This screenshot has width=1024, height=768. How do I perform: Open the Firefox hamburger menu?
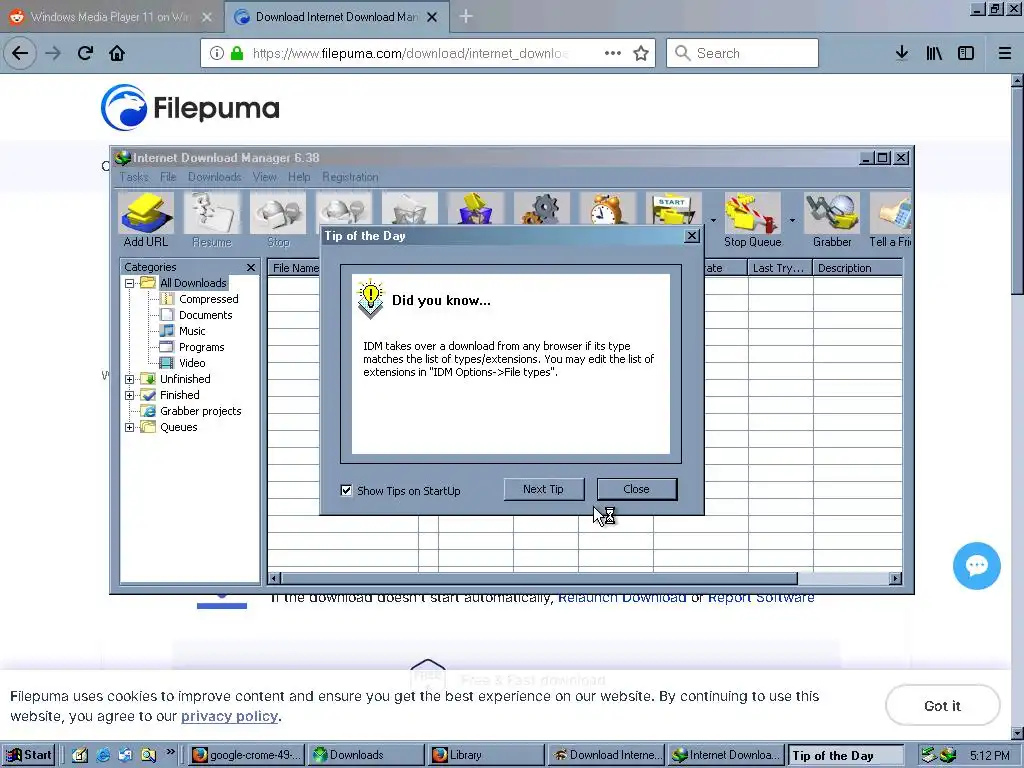1005,53
